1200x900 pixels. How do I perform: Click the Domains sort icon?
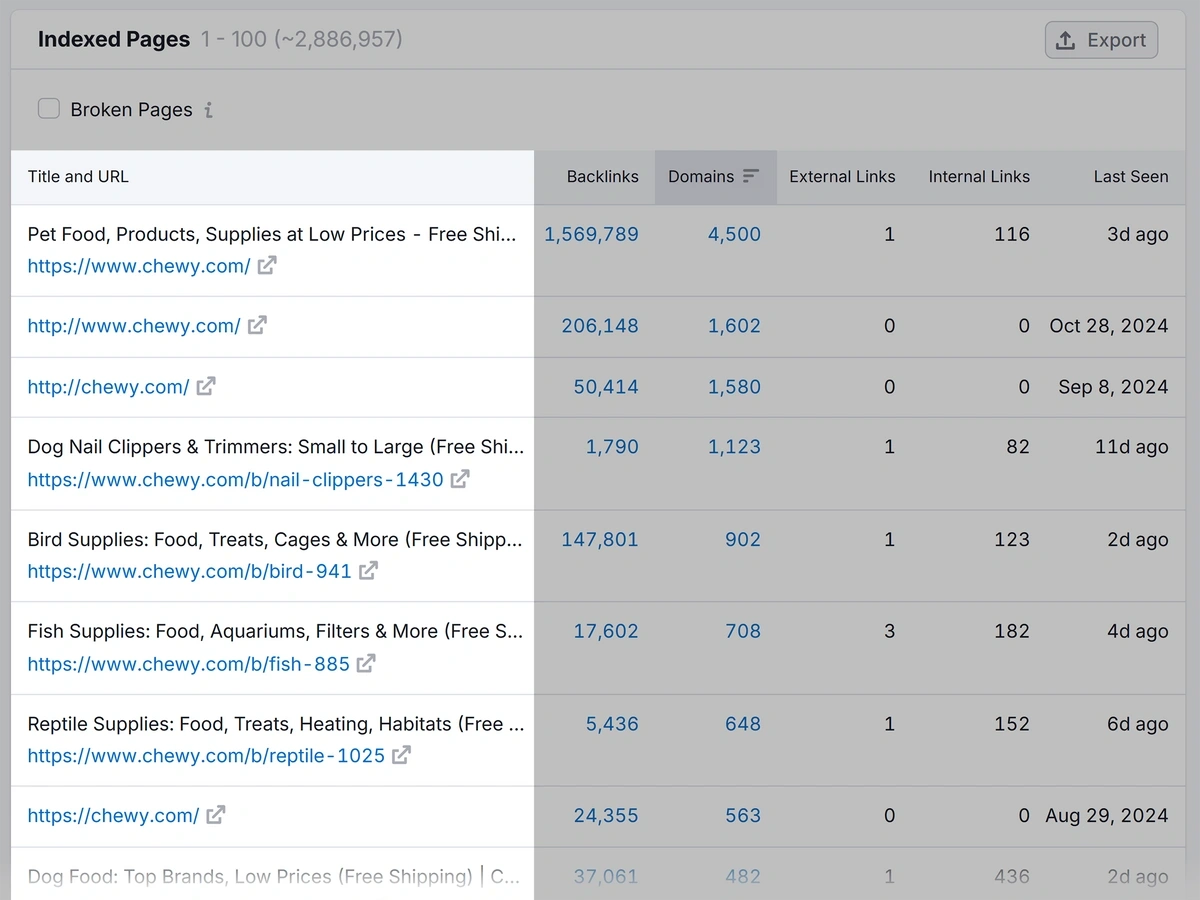coord(751,176)
